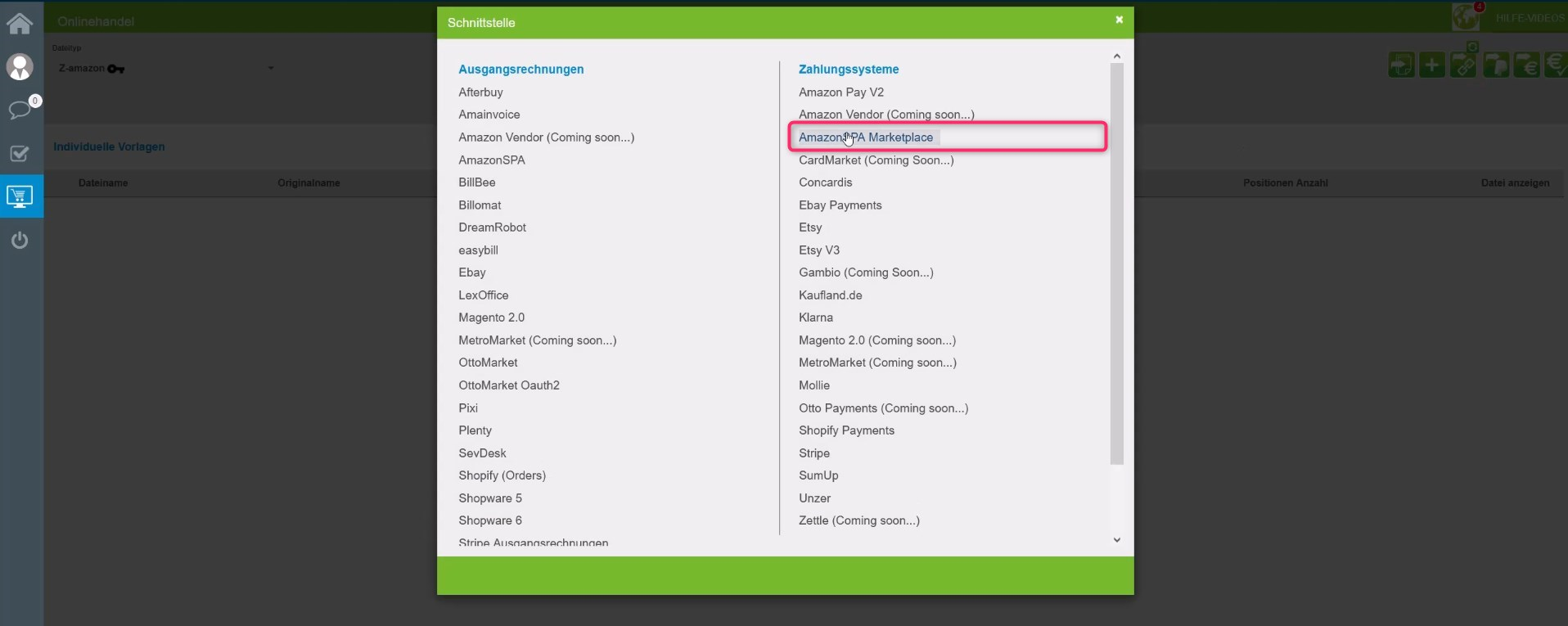Click logout power icon in sidebar
The height and width of the screenshot is (626, 1568).
[20, 241]
